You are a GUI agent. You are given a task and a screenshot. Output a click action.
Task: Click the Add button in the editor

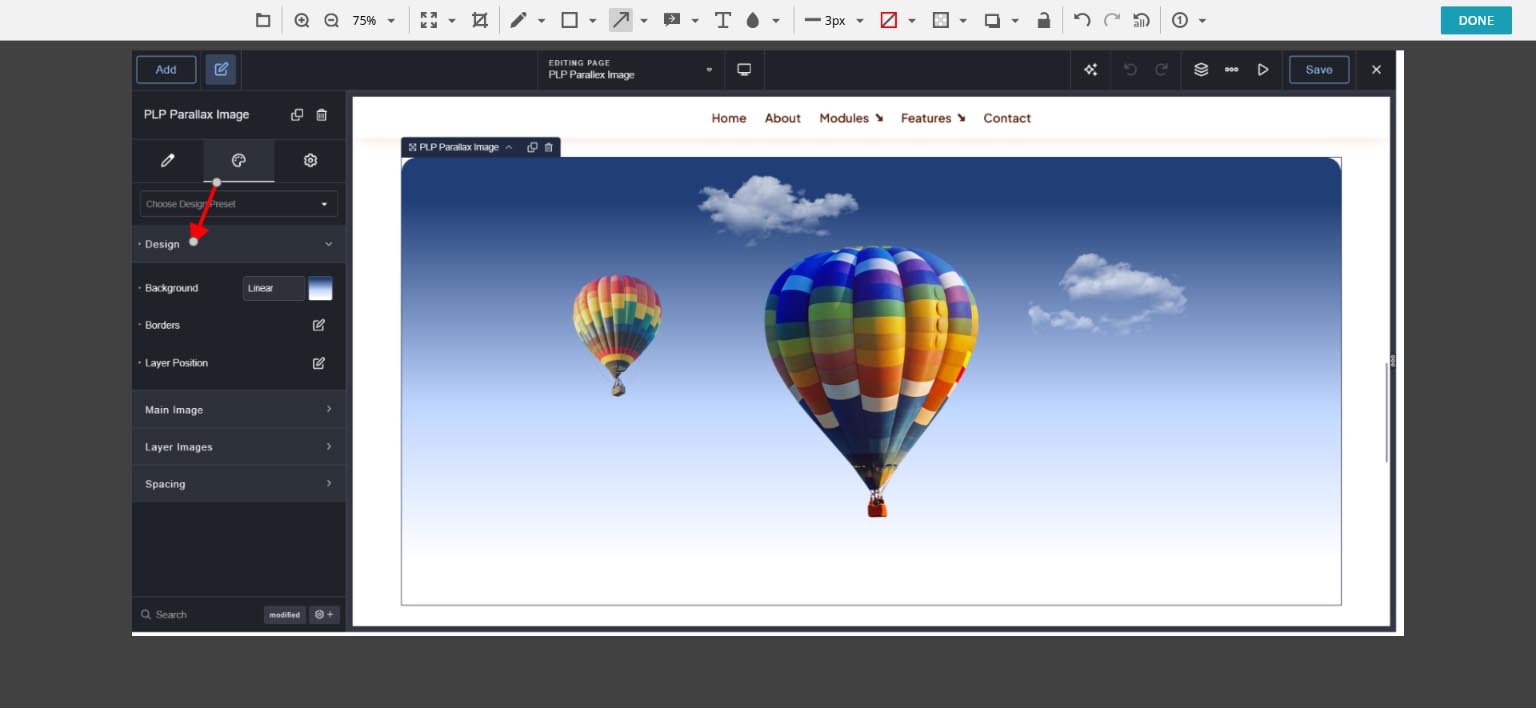coord(166,69)
